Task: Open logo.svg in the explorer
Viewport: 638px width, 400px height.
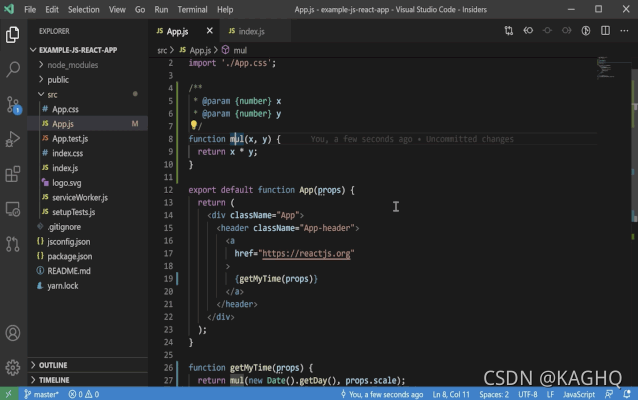Action: pyautogui.click(x=87, y=183)
